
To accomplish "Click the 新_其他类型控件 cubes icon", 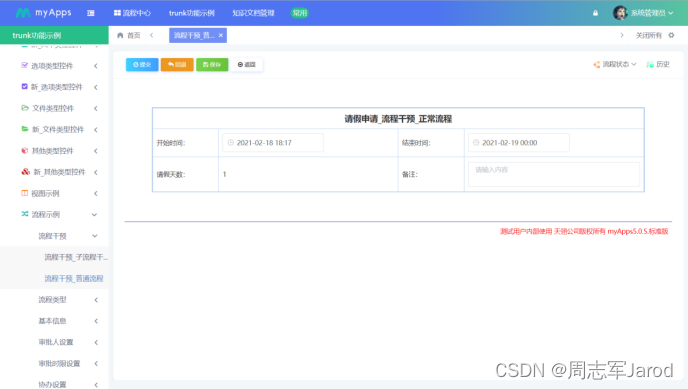I will [x=25, y=171].
